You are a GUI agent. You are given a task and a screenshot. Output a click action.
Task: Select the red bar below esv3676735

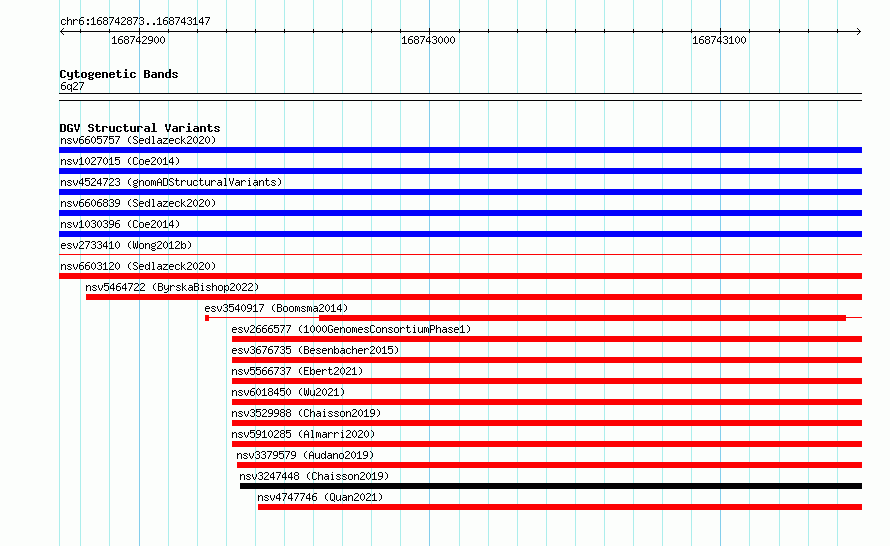547,360
